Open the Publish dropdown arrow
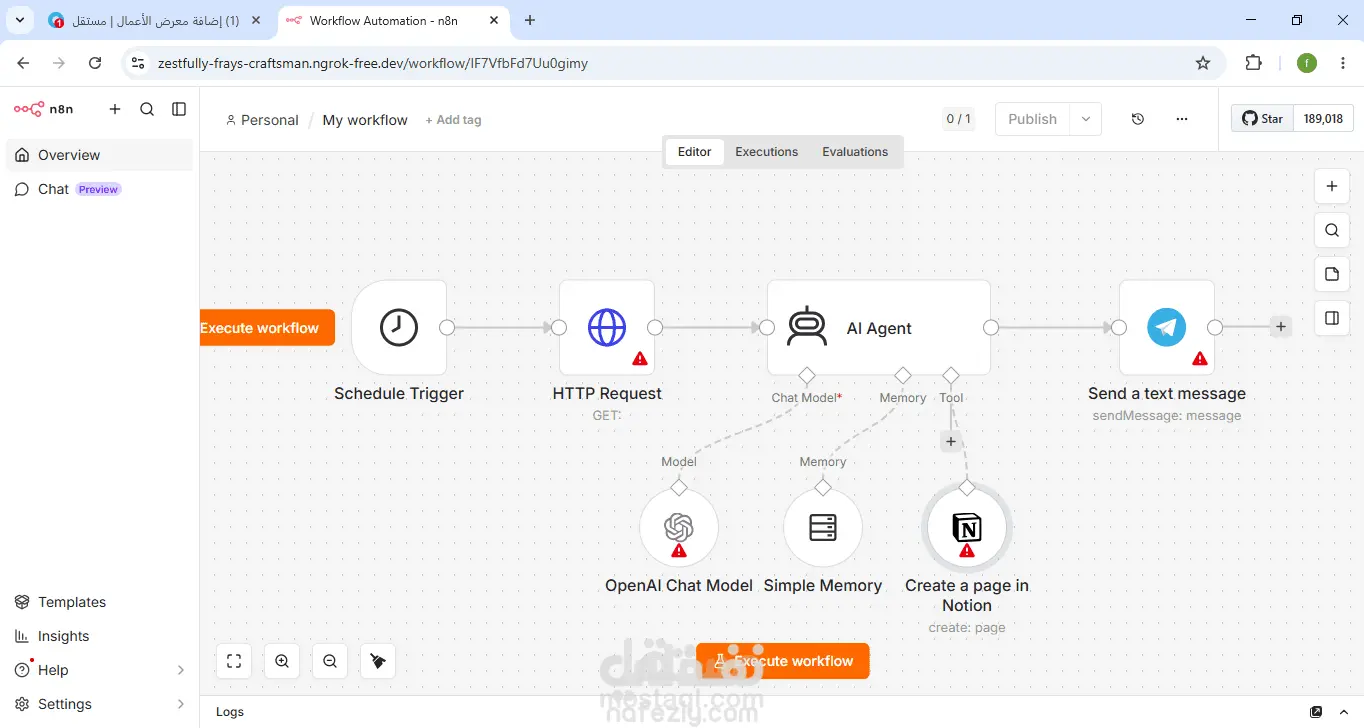This screenshot has height=728, width=1364. click(1086, 119)
